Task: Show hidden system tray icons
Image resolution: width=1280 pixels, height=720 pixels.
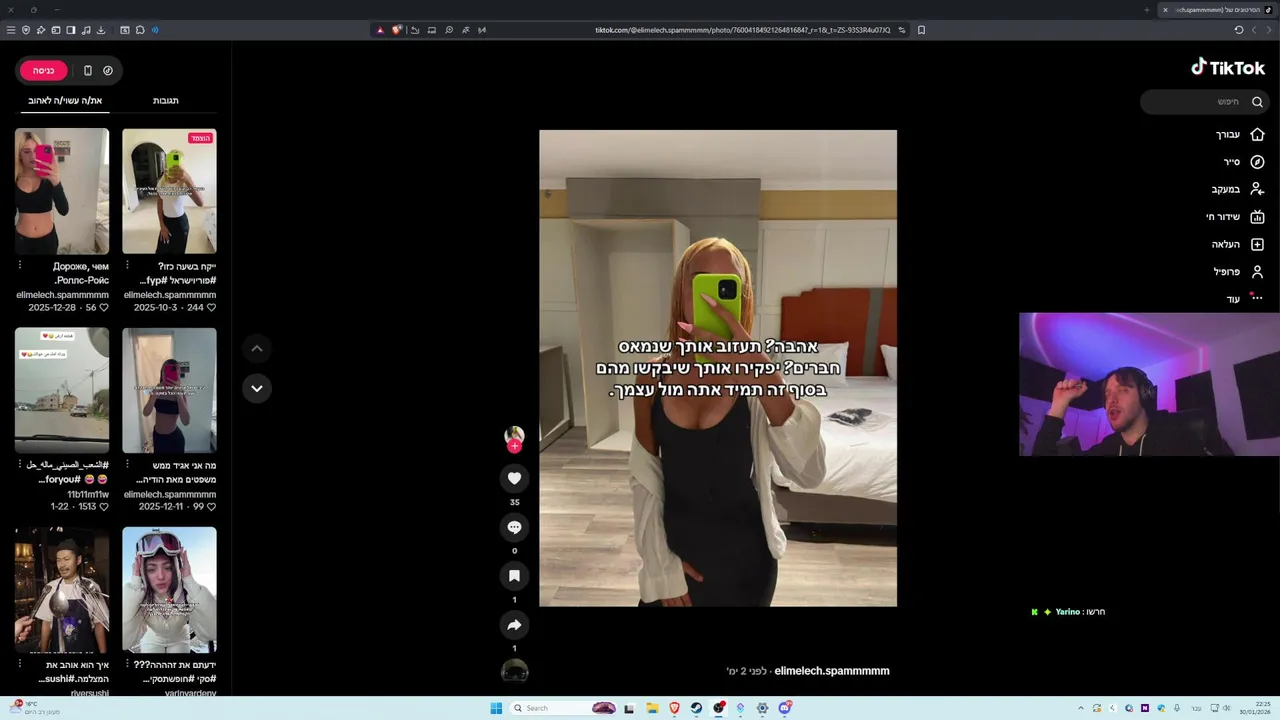Action: pos(1080,708)
